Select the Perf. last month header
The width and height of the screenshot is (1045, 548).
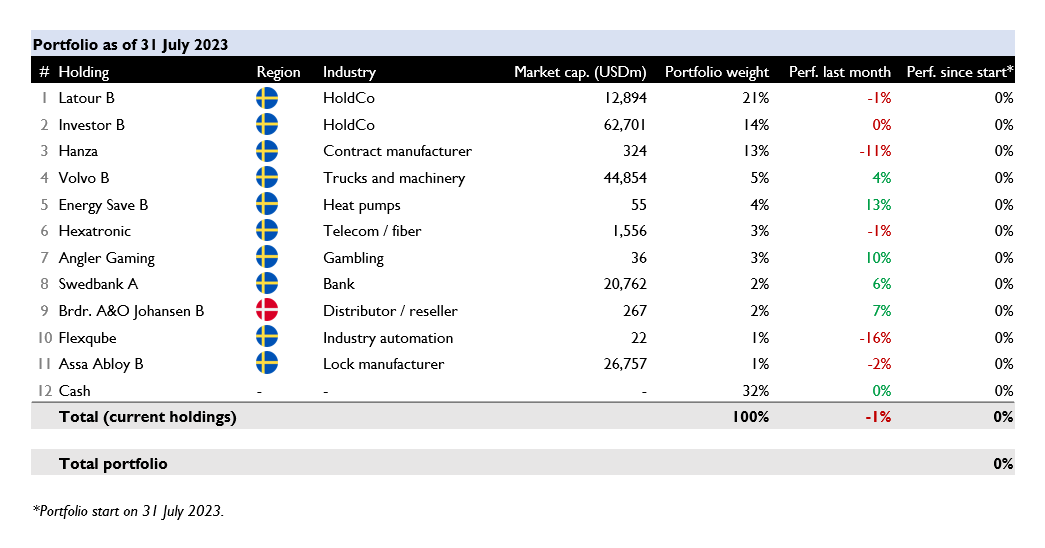click(840, 72)
